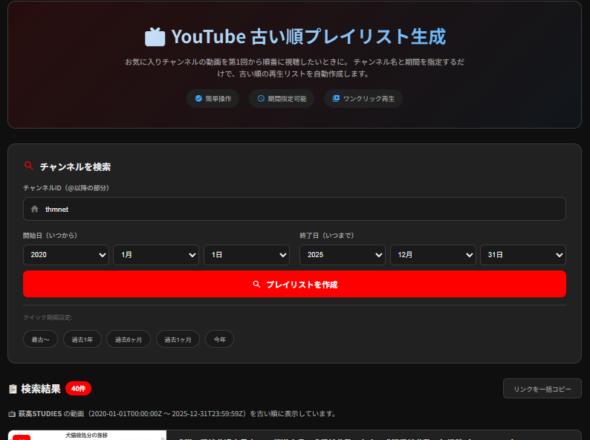Focus the channel ID field containing thmnet
The width and height of the screenshot is (590, 440).
tap(294, 209)
